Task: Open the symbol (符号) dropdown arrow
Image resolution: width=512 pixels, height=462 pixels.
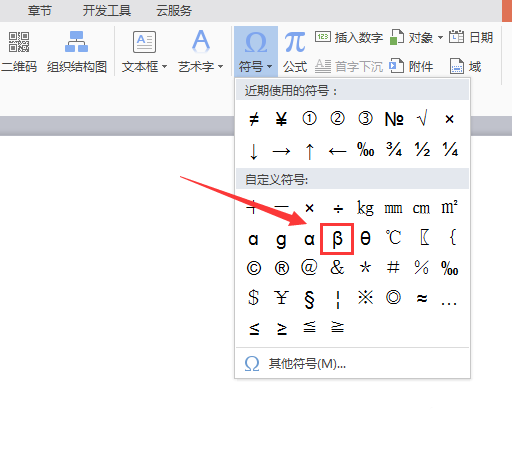Action: pos(270,66)
